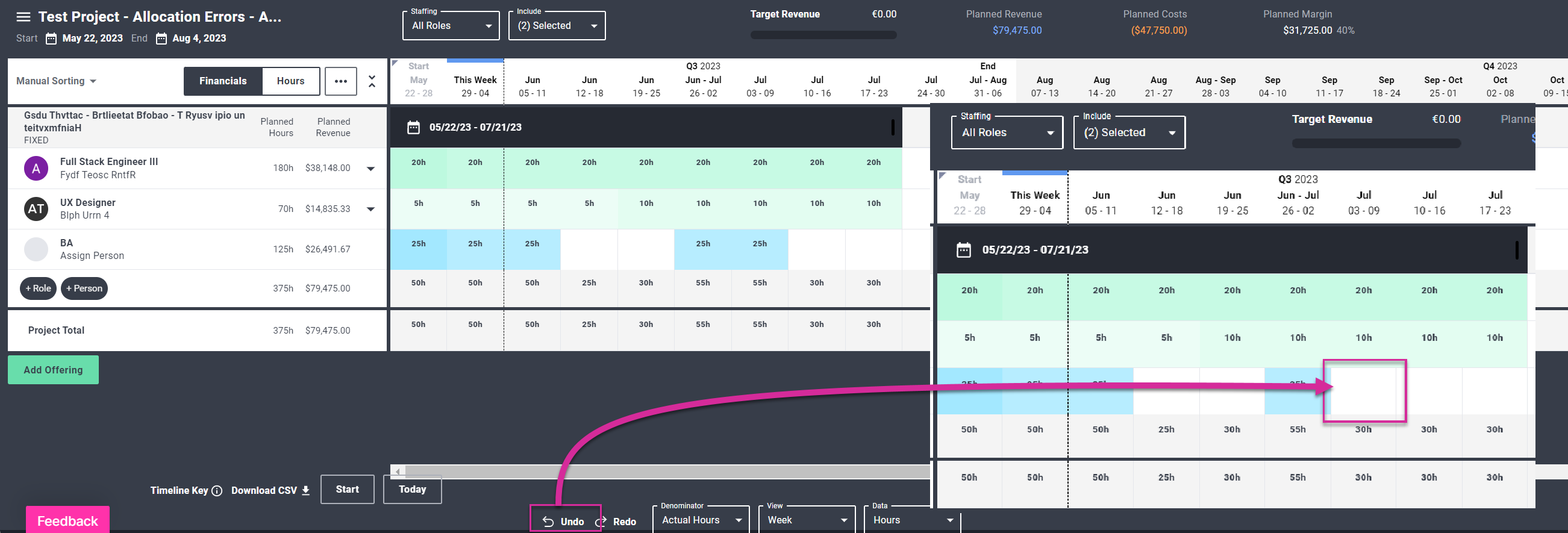Click the May 22, 2023 start date
The height and width of the screenshot is (533, 1568).
[93, 39]
